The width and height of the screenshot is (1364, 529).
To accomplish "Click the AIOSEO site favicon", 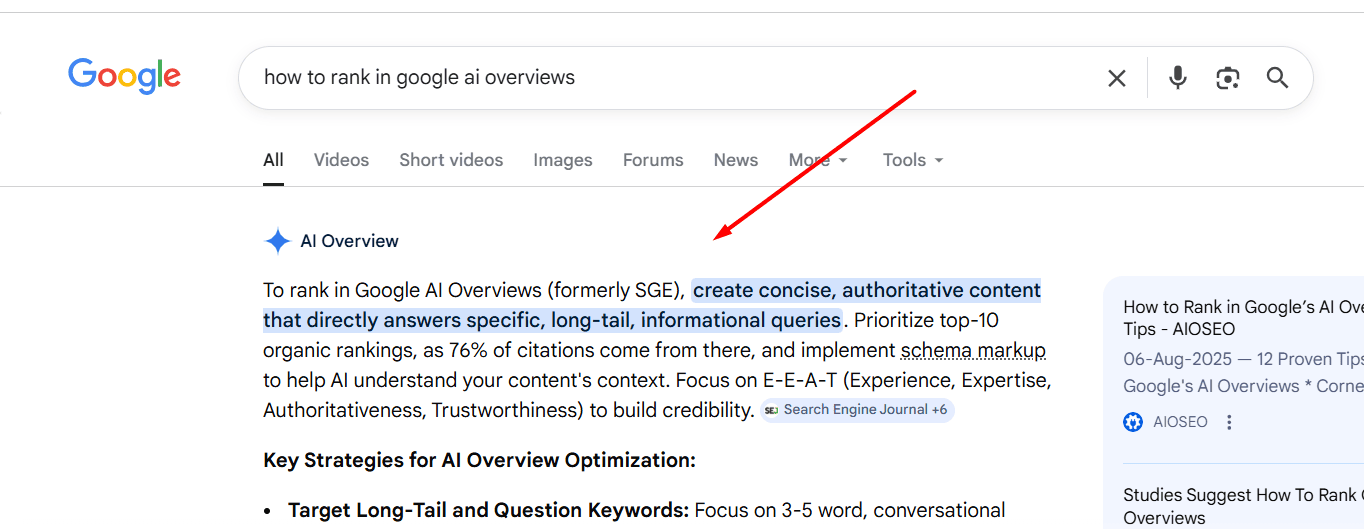I will 1133,422.
